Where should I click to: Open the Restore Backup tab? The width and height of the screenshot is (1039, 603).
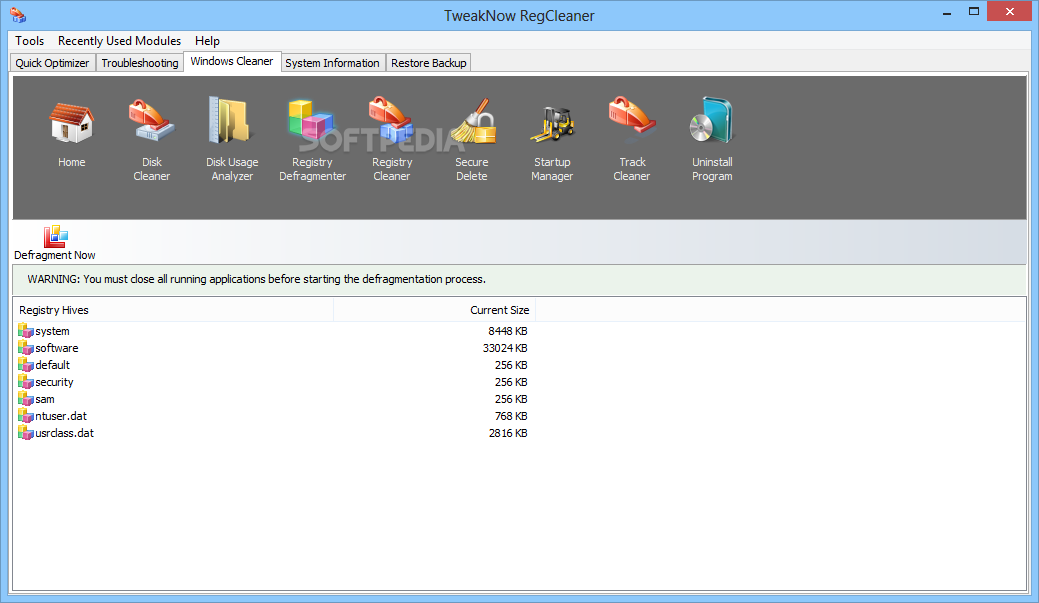(429, 63)
